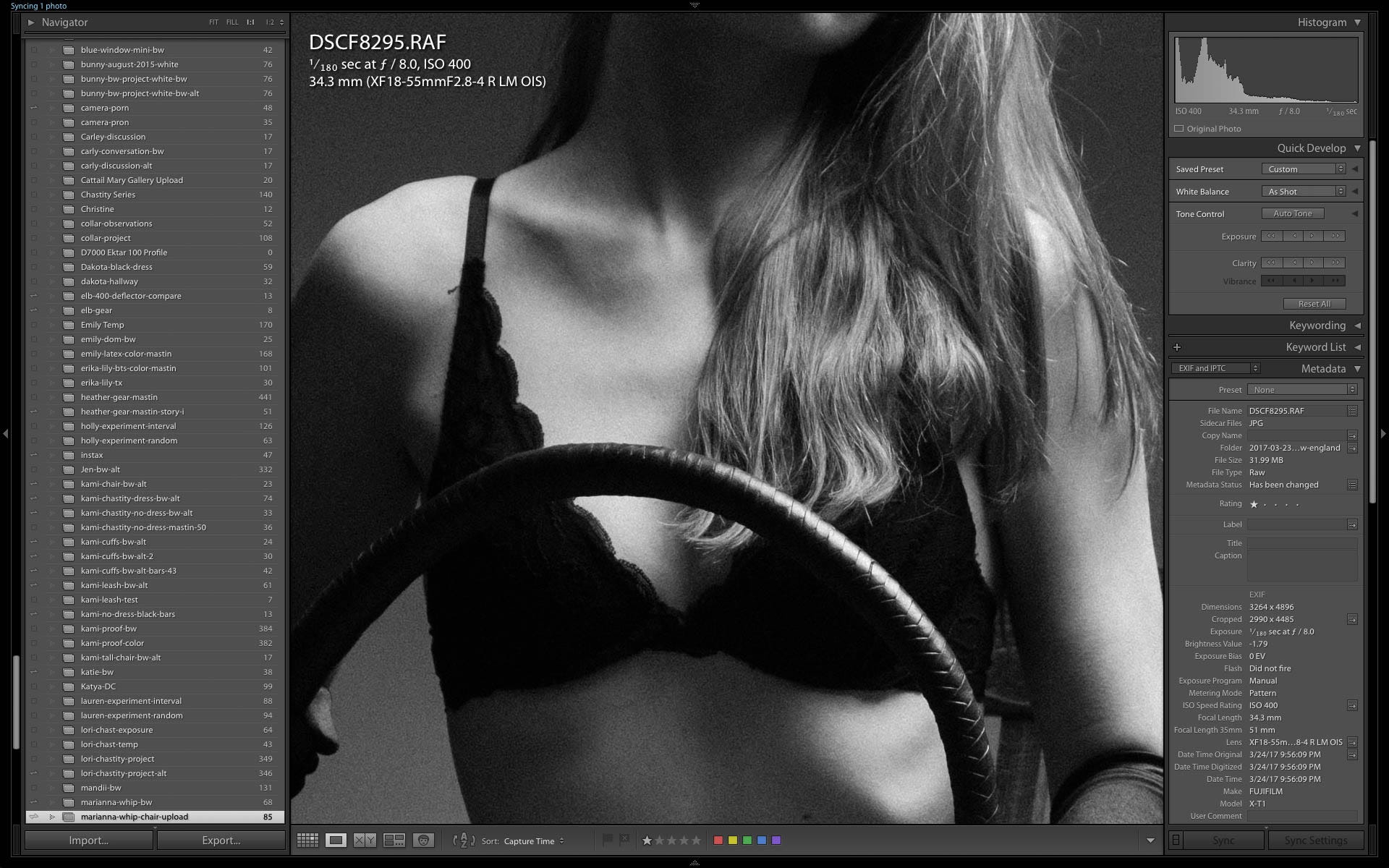Viewport: 1389px width, 868px height.
Task: Show left panel via left edge arrow
Action: pos(6,434)
